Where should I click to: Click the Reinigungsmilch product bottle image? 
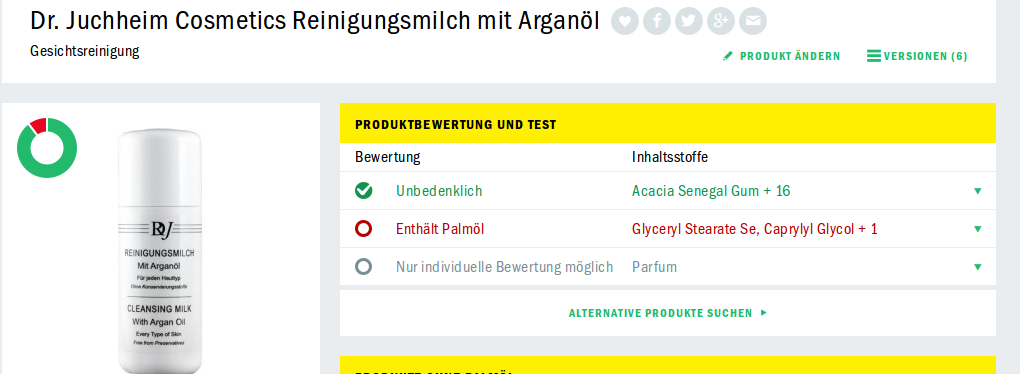(x=159, y=252)
